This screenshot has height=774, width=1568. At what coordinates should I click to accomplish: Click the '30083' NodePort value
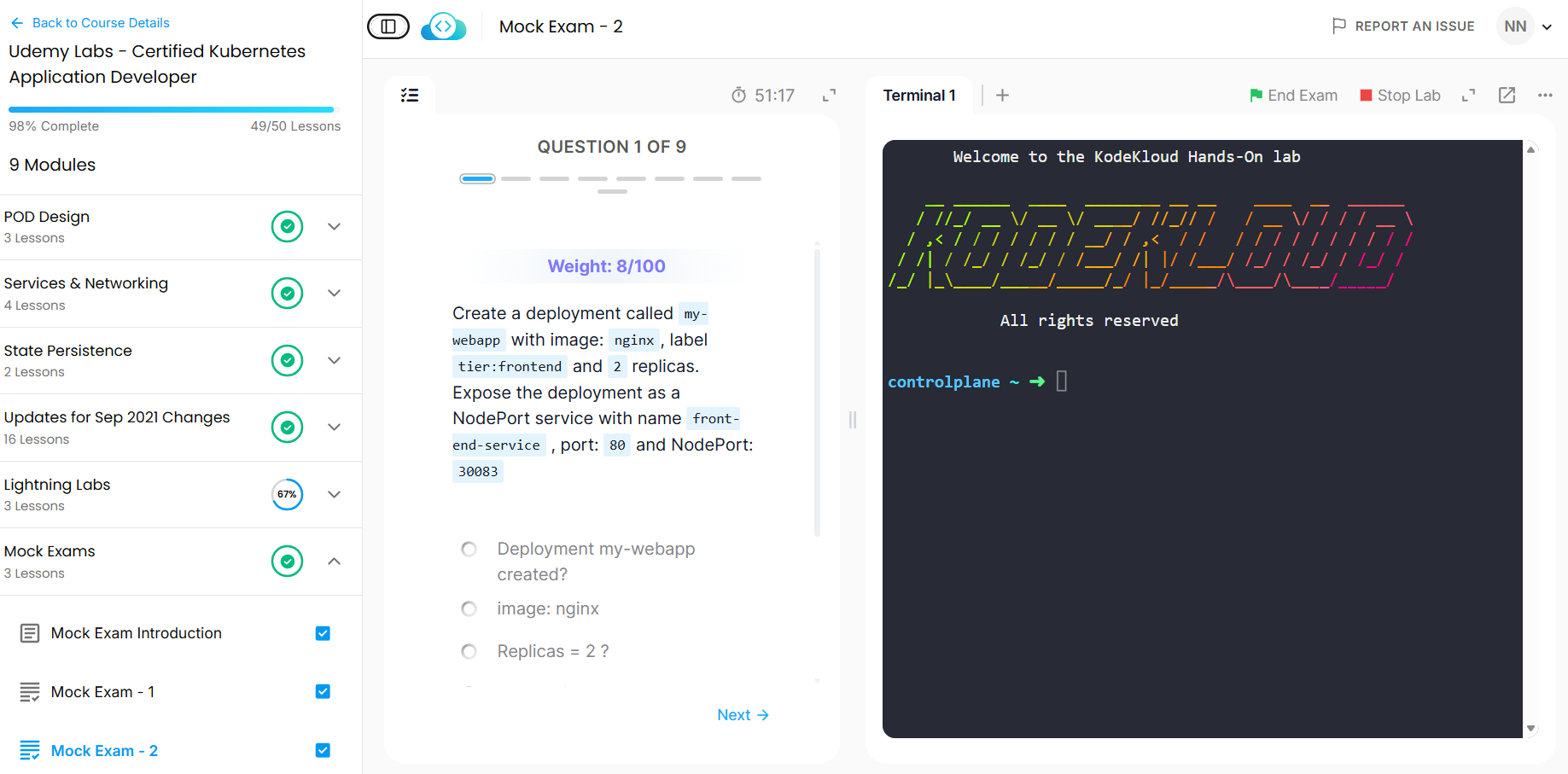pos(478,472)
